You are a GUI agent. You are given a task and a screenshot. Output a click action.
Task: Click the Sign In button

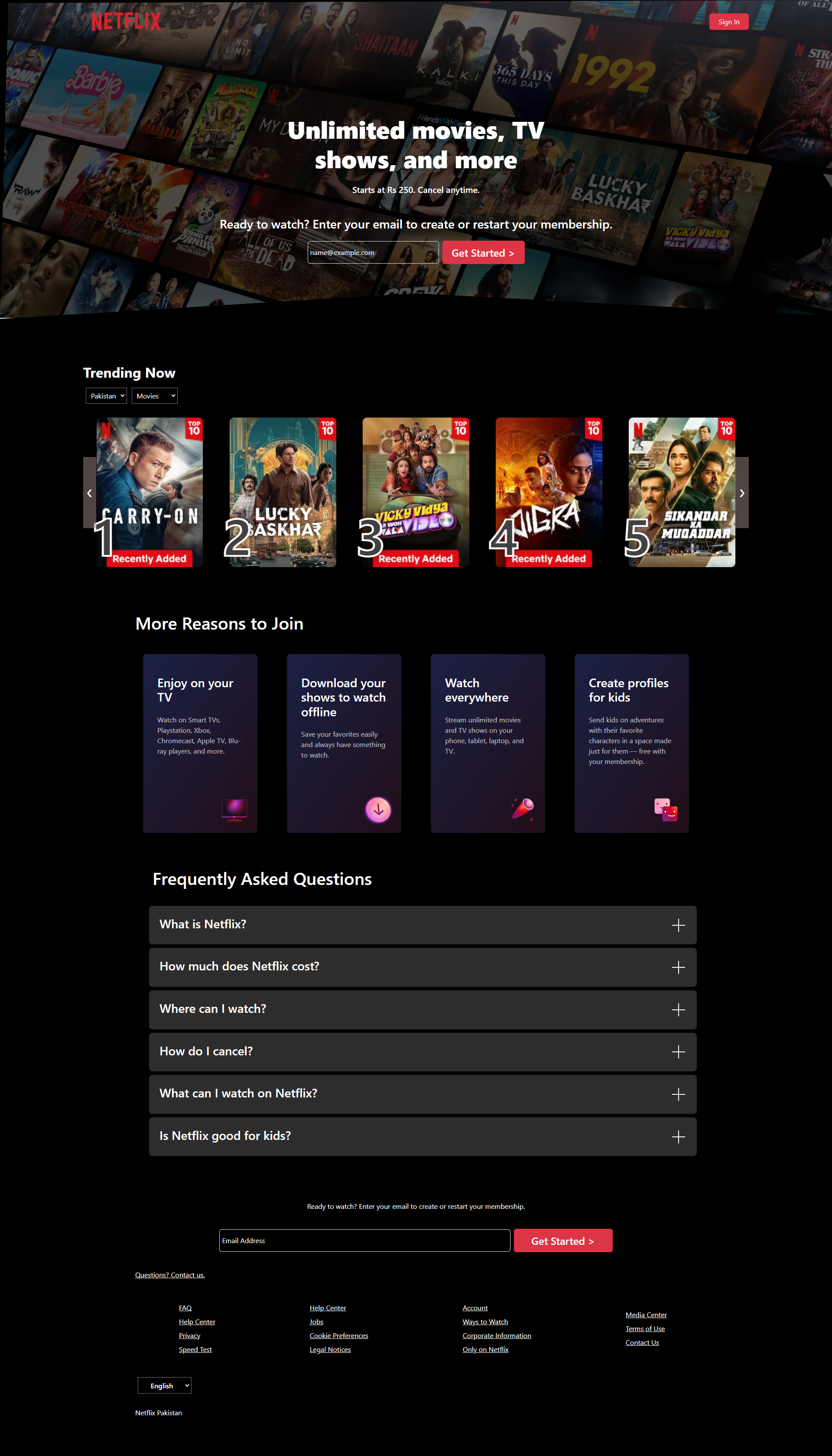pyautogui.click(x=728, y=22)
